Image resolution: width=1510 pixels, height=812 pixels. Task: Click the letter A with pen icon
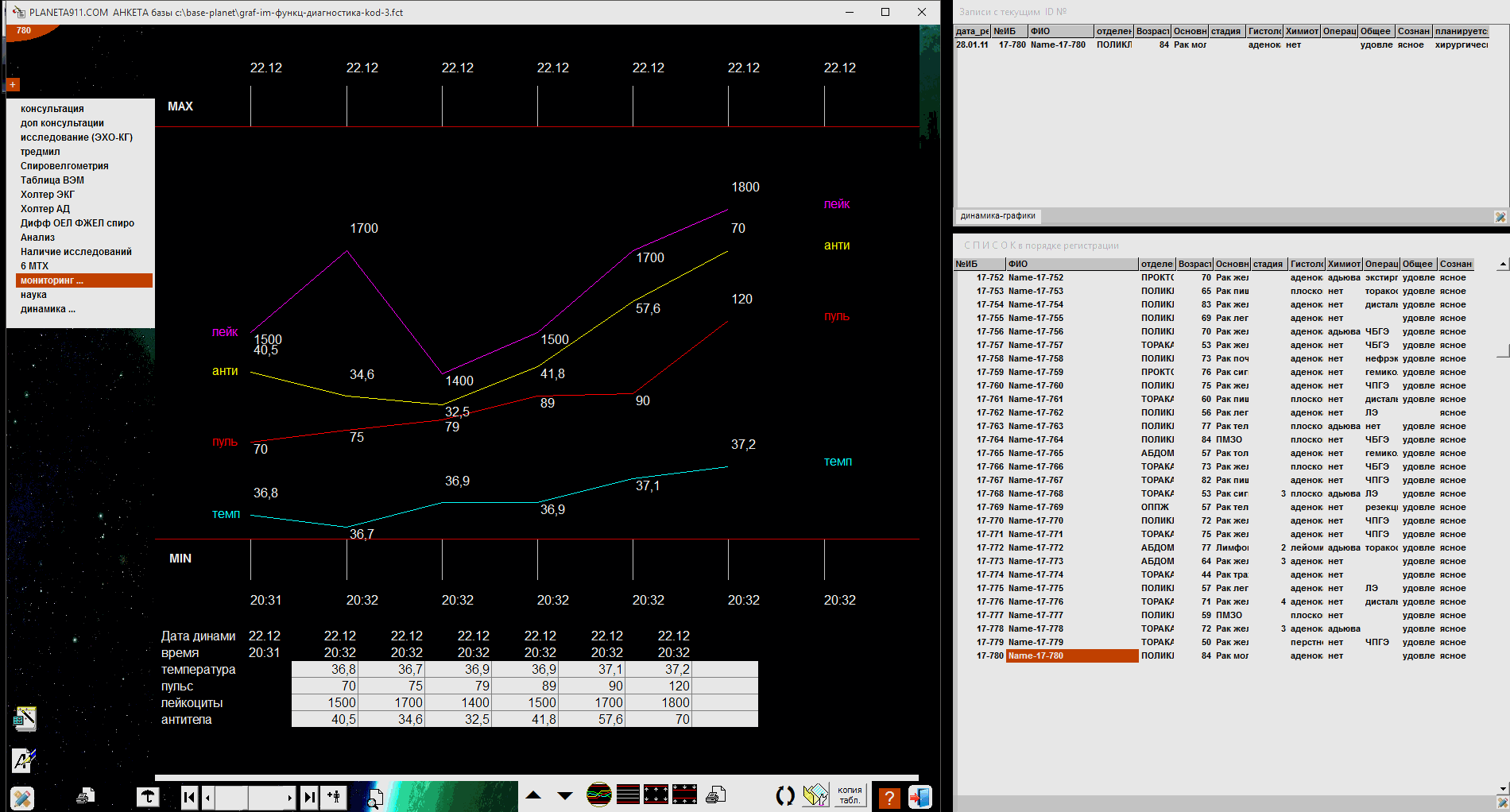24,760
